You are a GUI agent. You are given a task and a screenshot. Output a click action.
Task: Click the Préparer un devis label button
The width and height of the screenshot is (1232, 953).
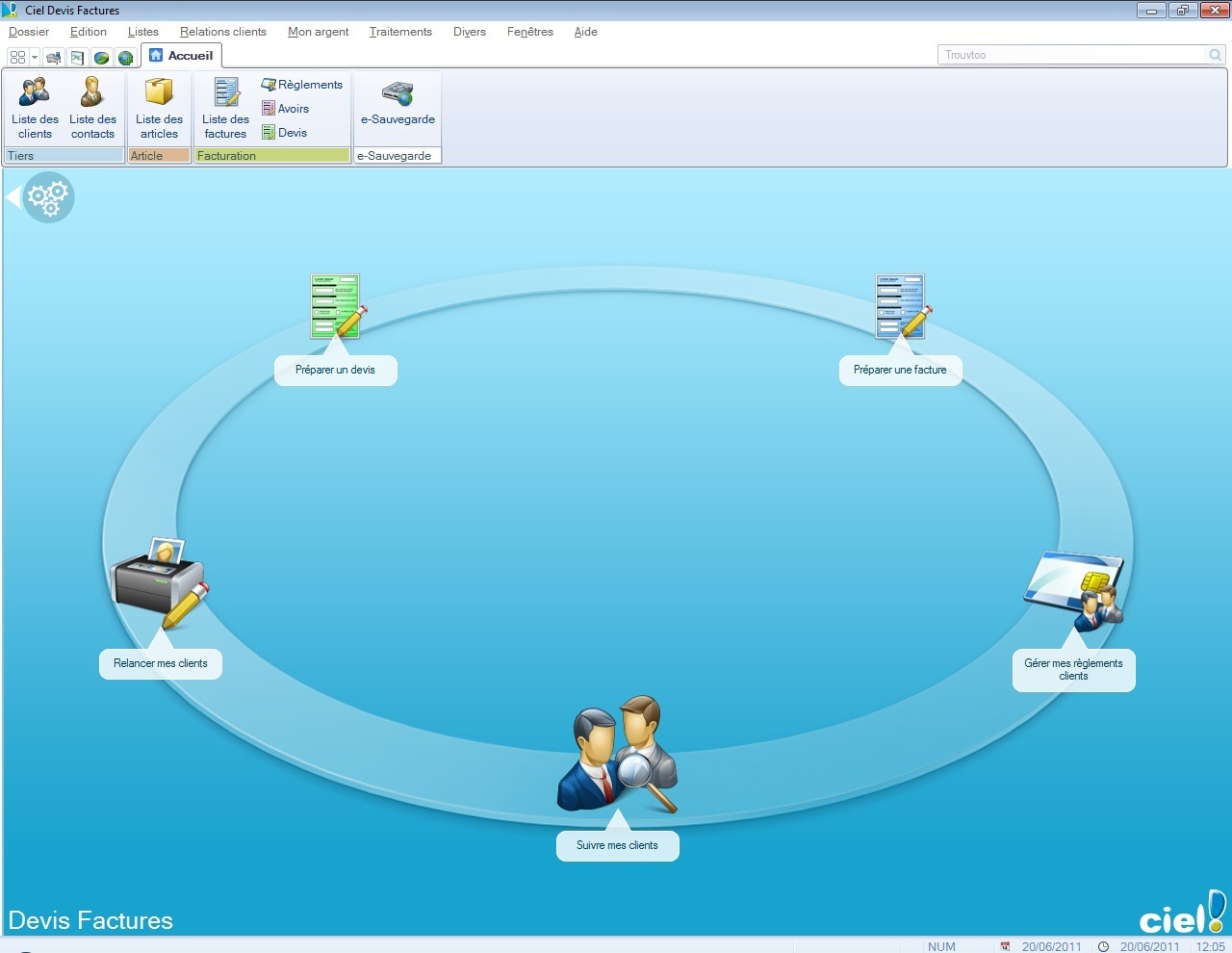point(336,370)
